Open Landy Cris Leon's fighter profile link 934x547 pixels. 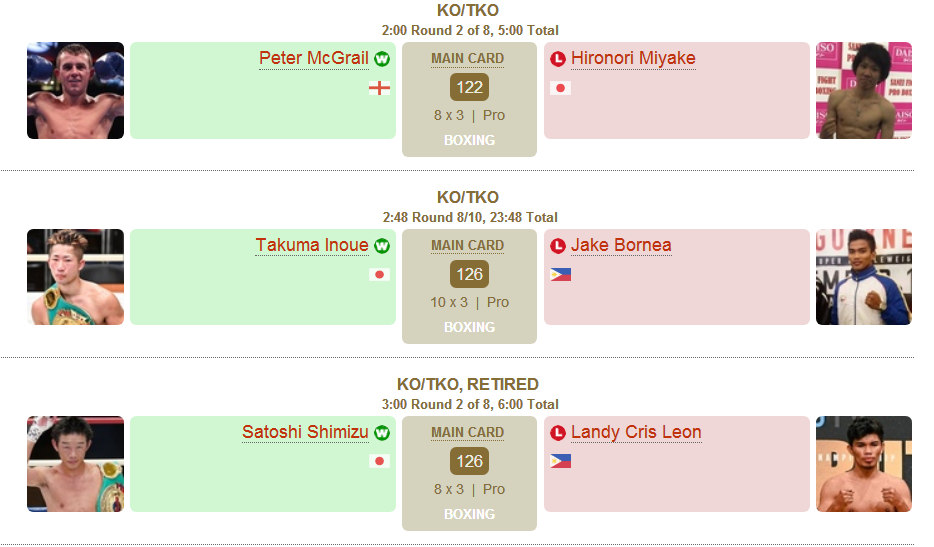636,432
